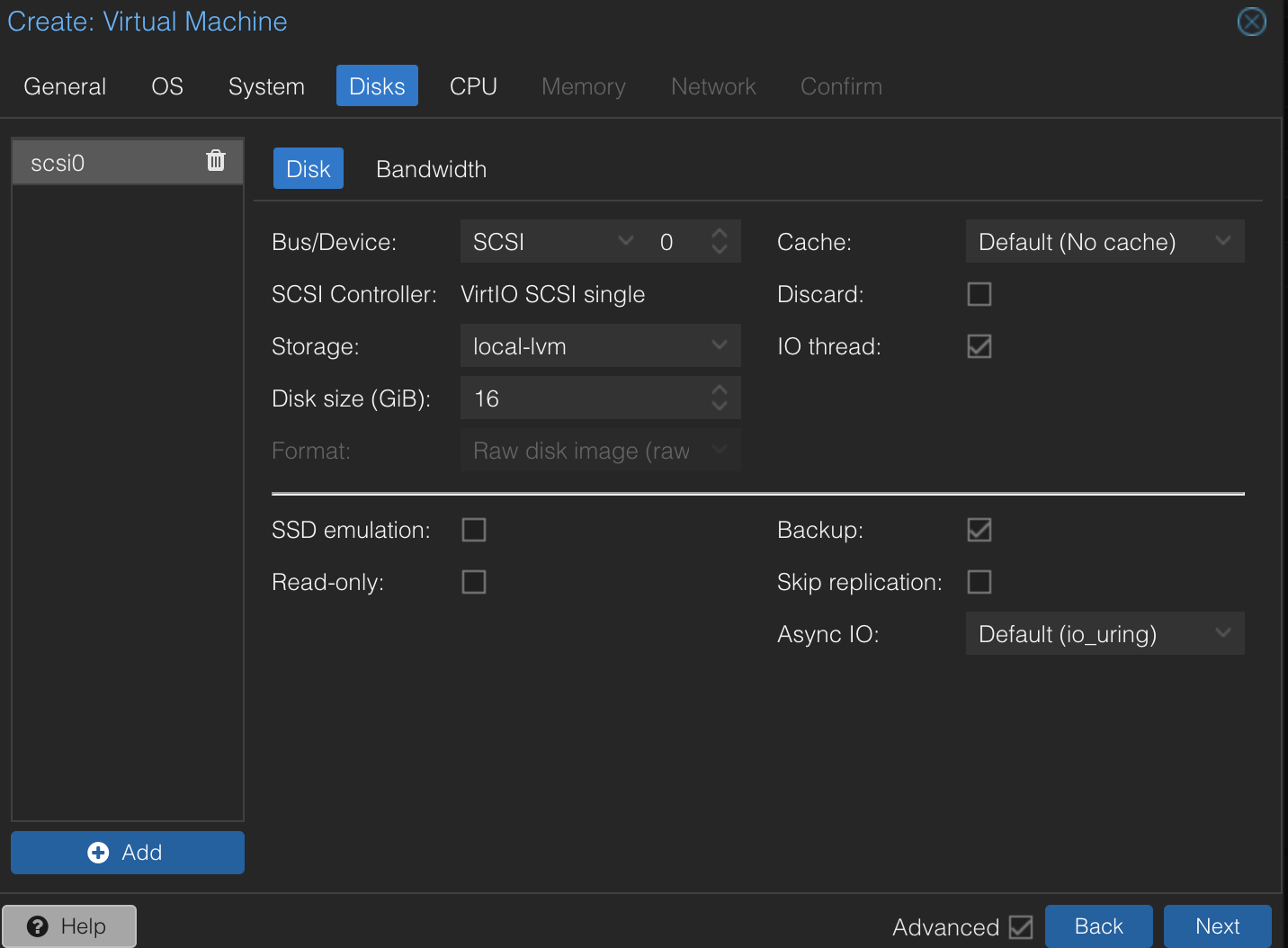Mark the disk as Read-only
The image size is (1288, 948).
click(x=474, y=582)
